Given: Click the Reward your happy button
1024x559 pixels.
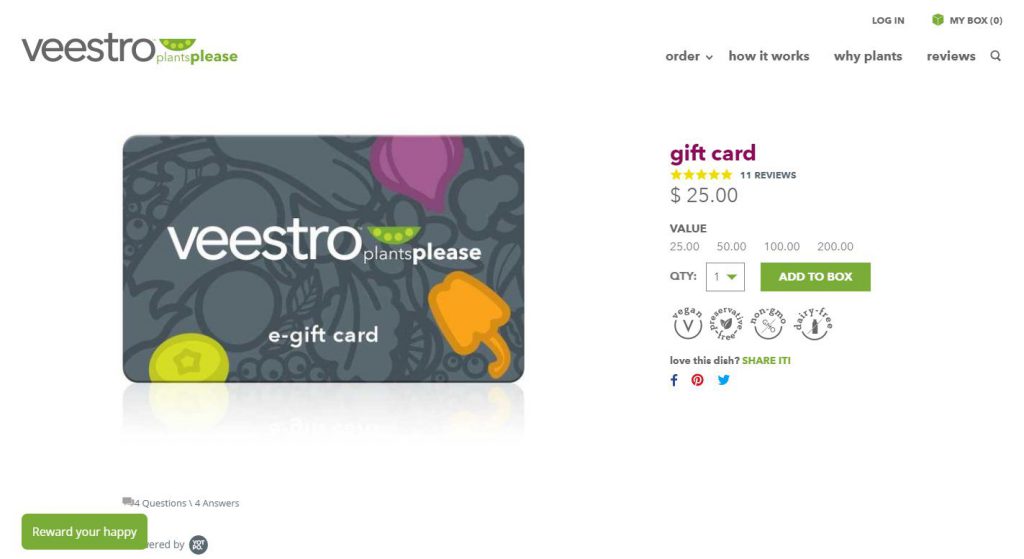Looking at the screenshot, I should click(x=84, y=532).
